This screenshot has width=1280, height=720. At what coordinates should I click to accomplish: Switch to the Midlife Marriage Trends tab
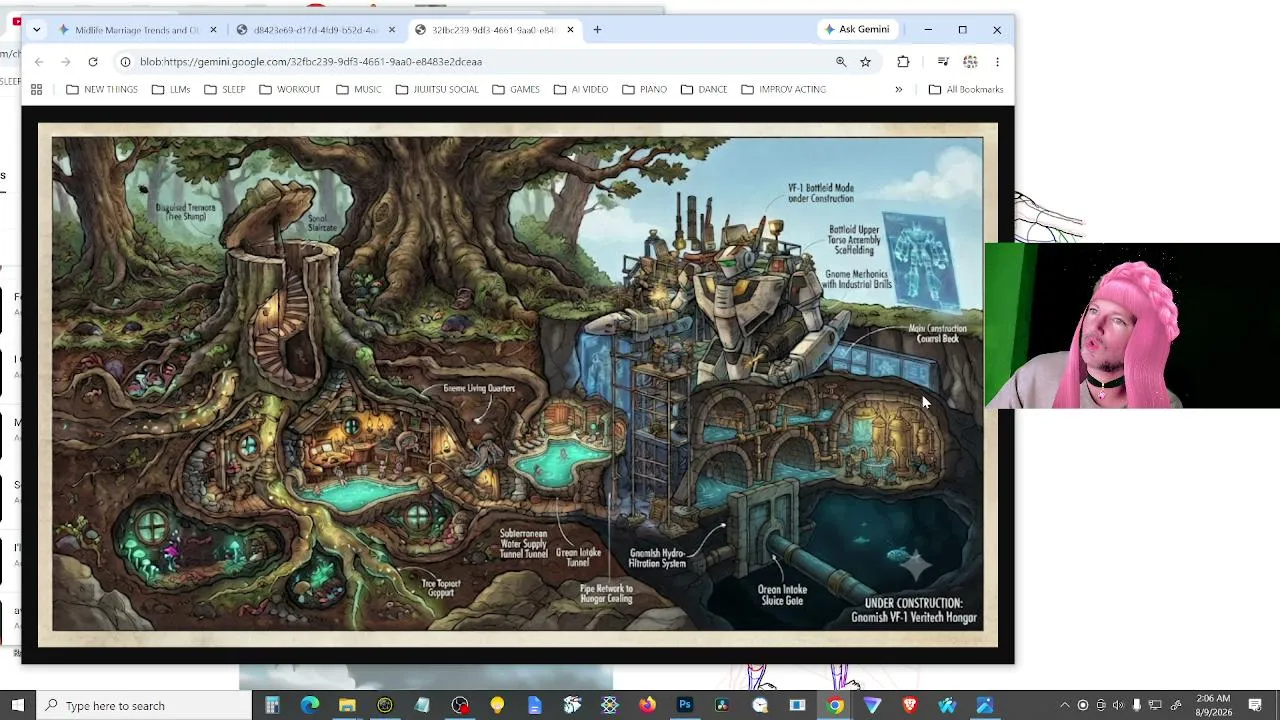138,30
